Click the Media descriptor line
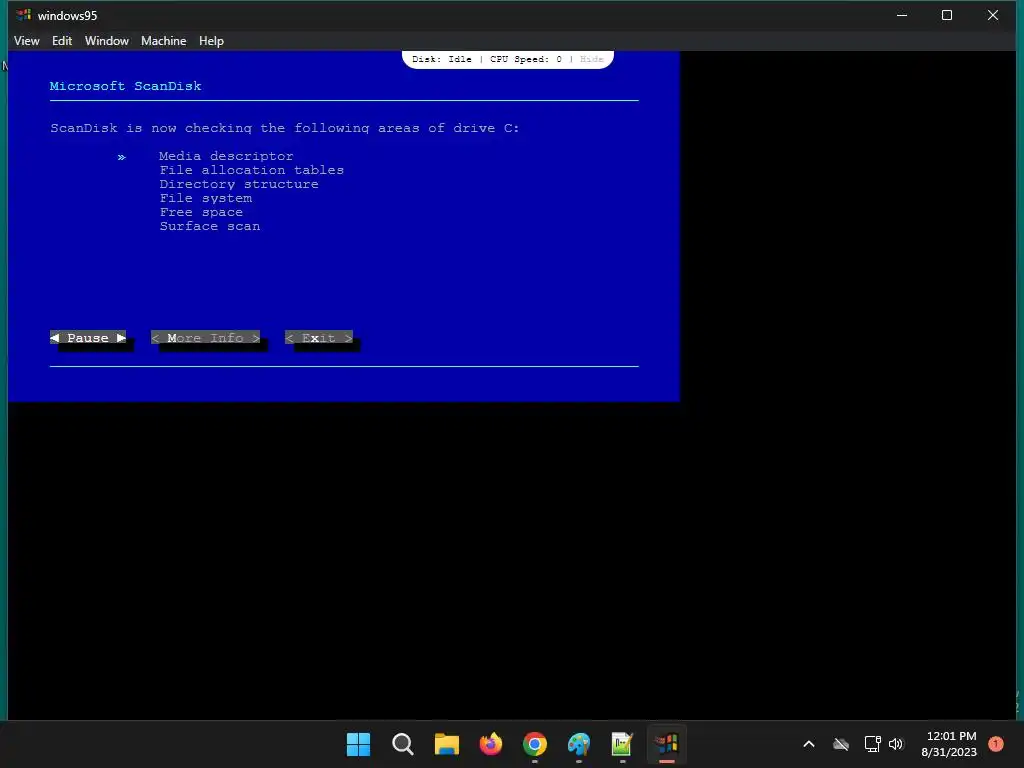1024x768 pixels. tap(226, 156)
